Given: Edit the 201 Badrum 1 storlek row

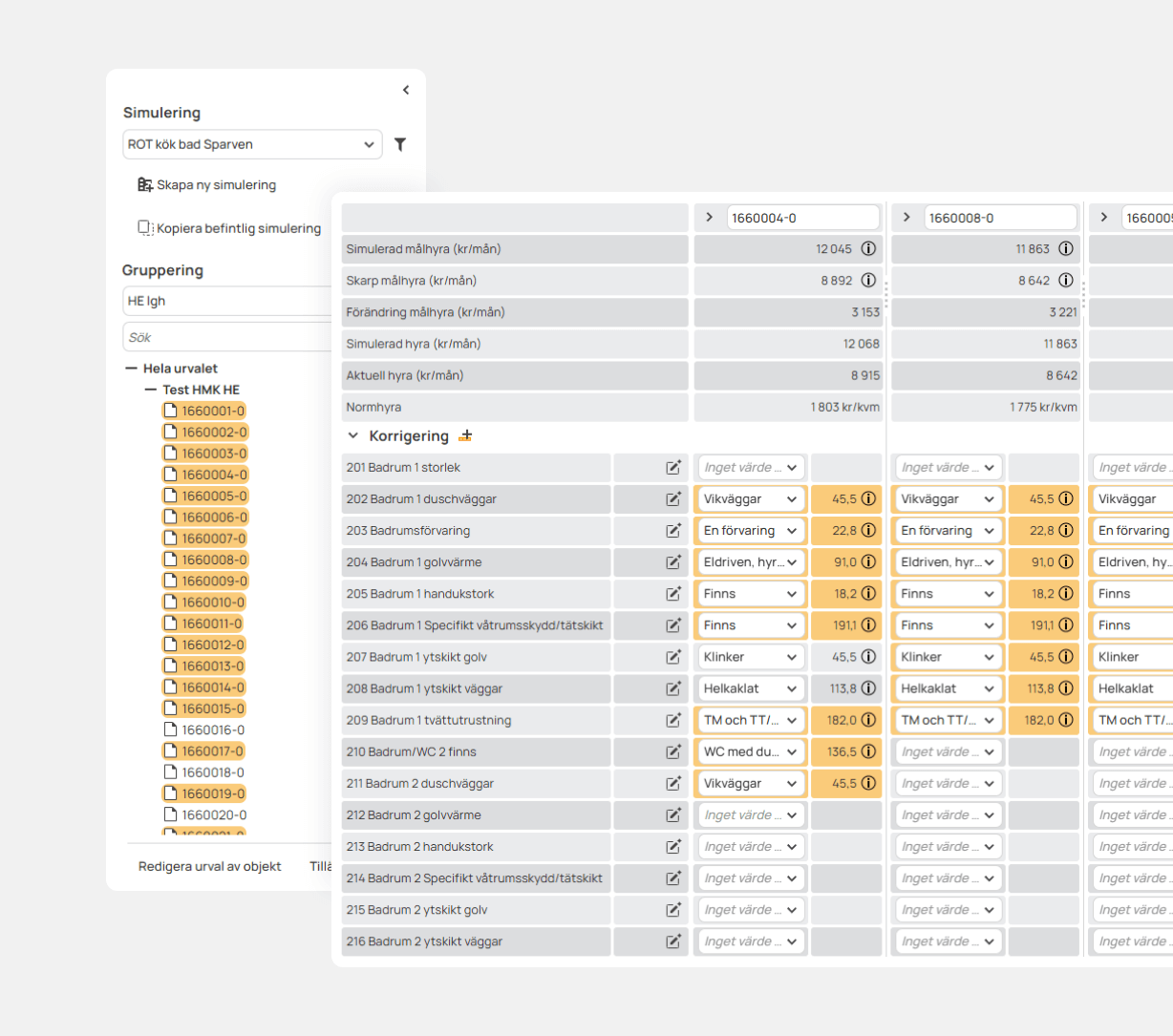Looking at the screenshot, I should (673, 467).
